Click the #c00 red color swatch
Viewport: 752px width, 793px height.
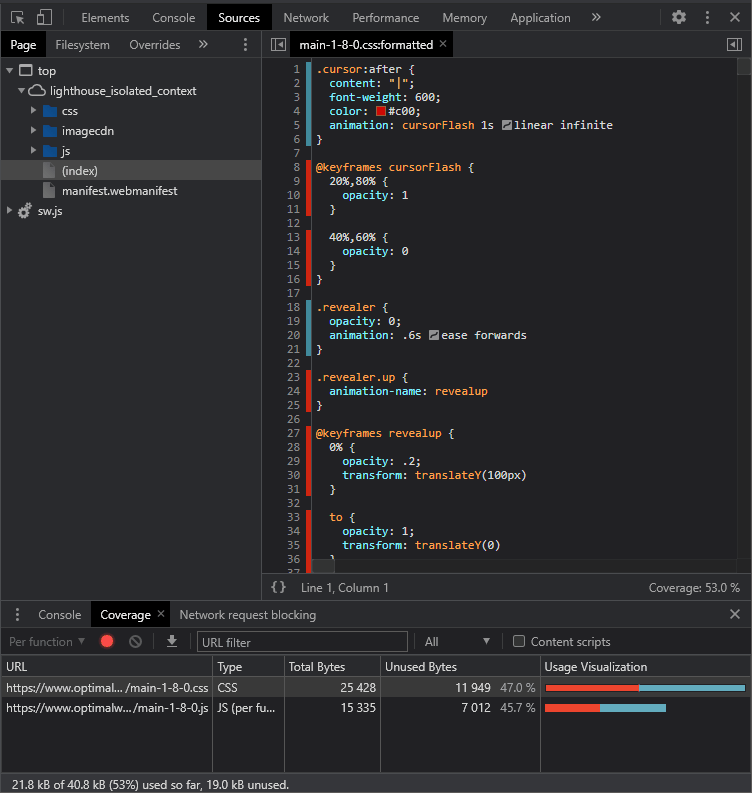tap(380, 112)
